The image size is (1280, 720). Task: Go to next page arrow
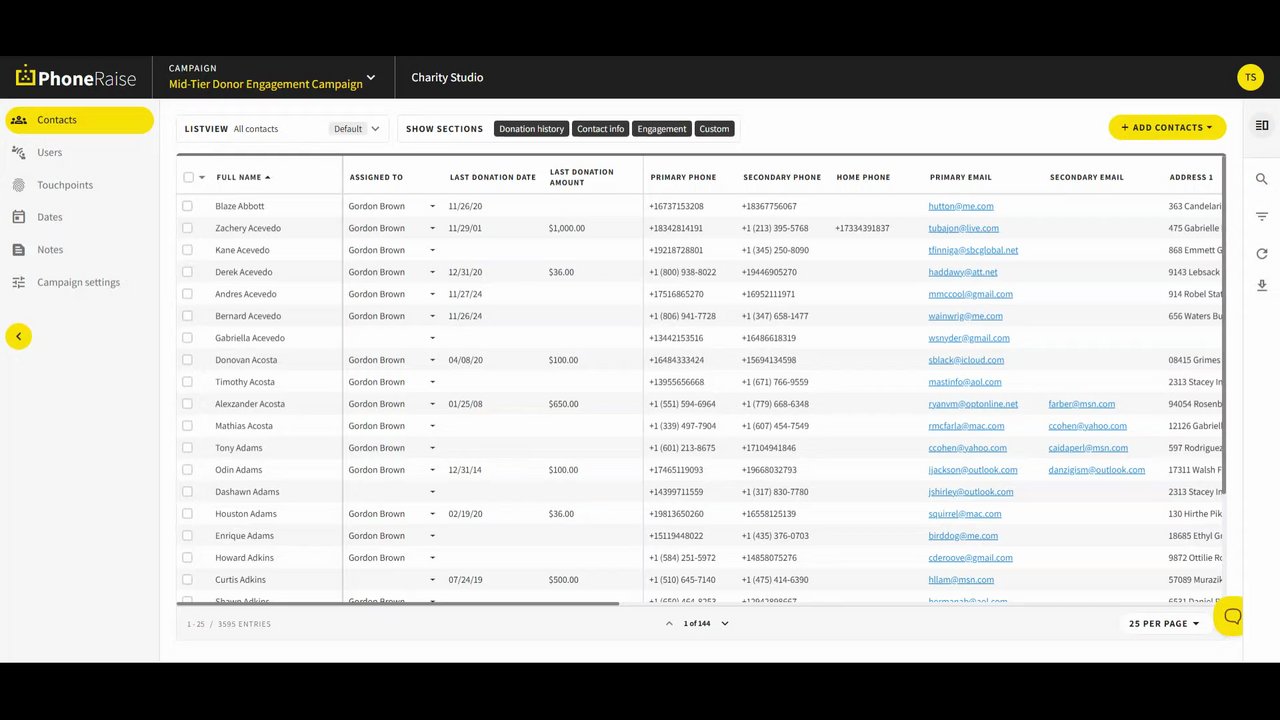tap(725, 624)
